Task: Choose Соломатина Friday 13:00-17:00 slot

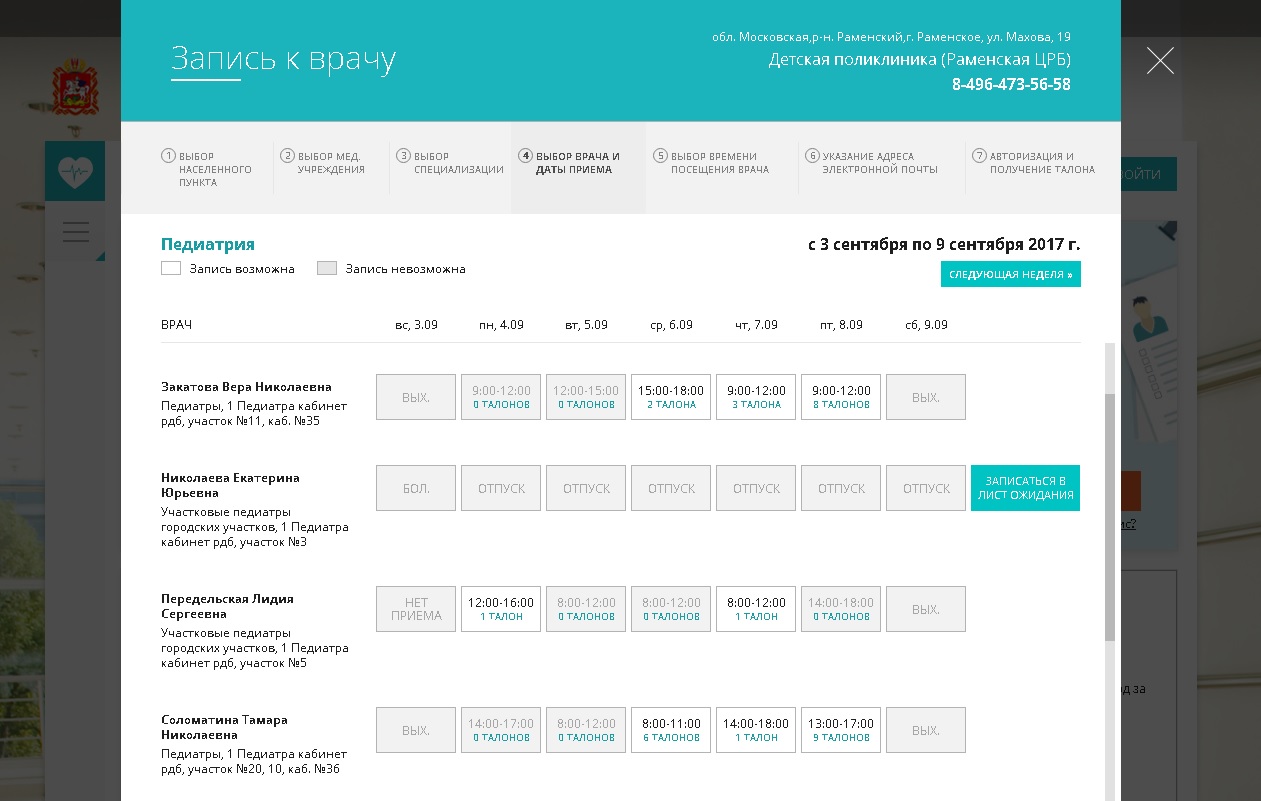Action: click(x=841, y=730)
